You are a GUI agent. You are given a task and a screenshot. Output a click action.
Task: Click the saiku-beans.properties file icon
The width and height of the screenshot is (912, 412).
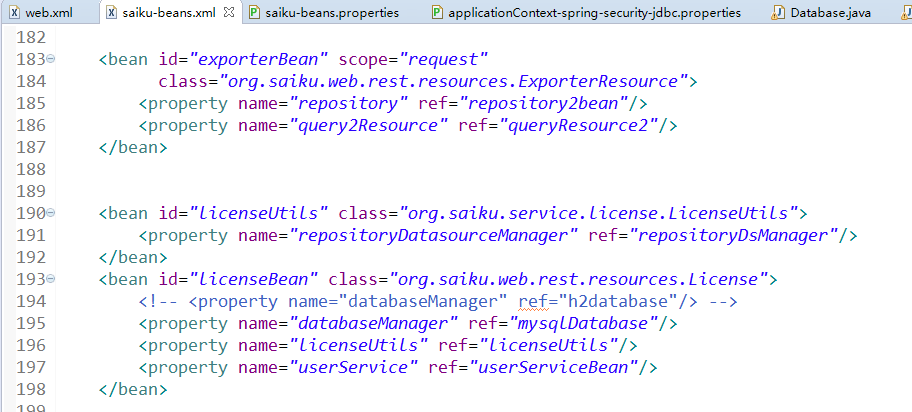(x=254, y=12)
